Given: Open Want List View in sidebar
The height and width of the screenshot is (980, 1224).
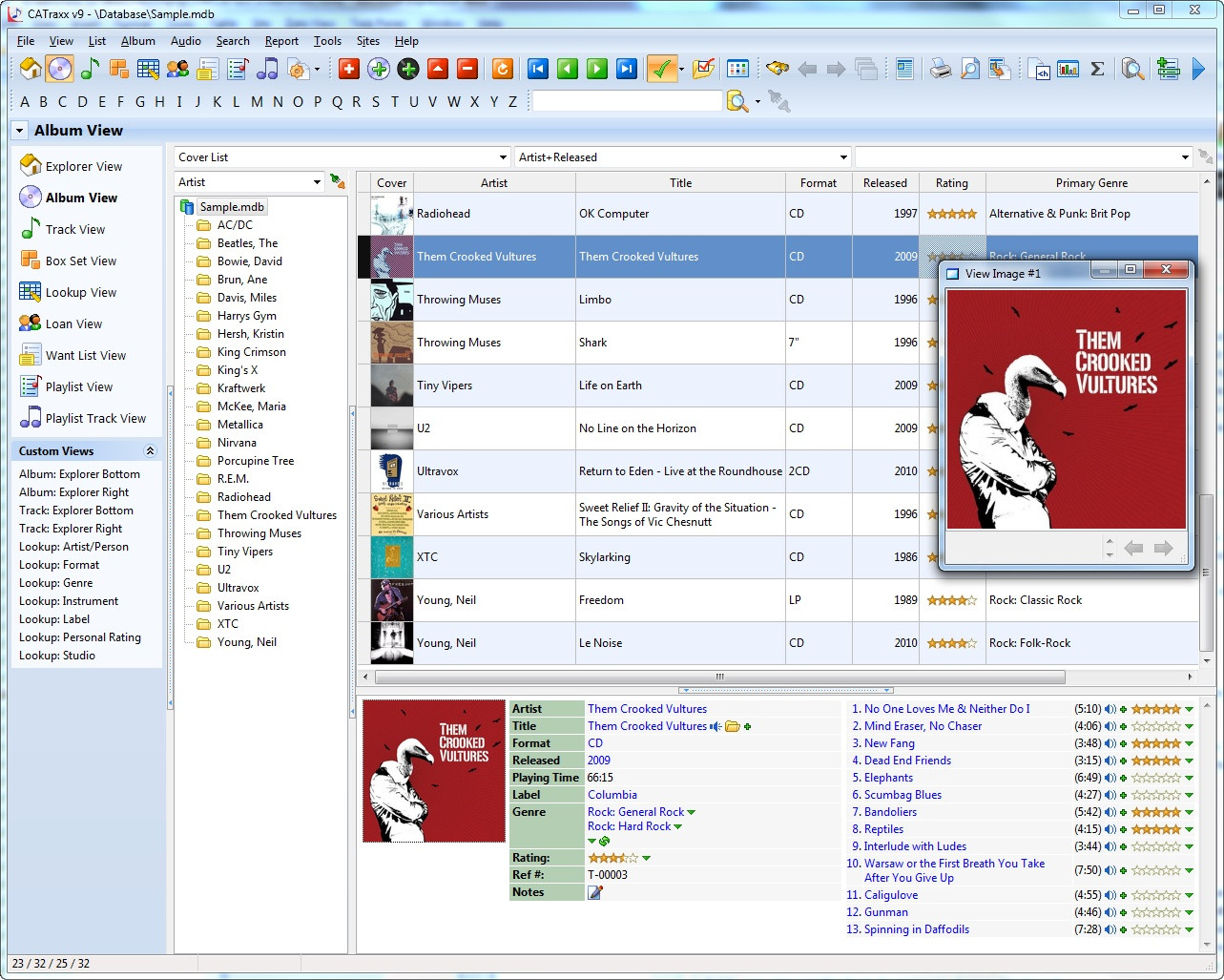Looking at the screenshot, I should coord(86,355).
